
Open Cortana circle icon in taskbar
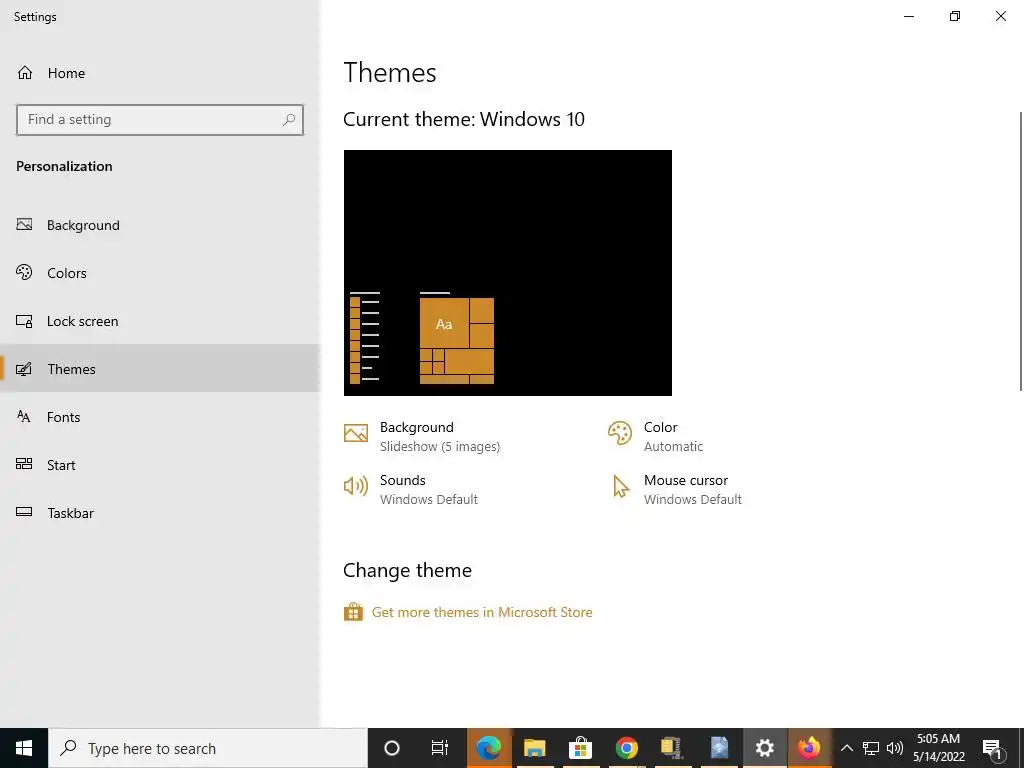click(392, 748)
